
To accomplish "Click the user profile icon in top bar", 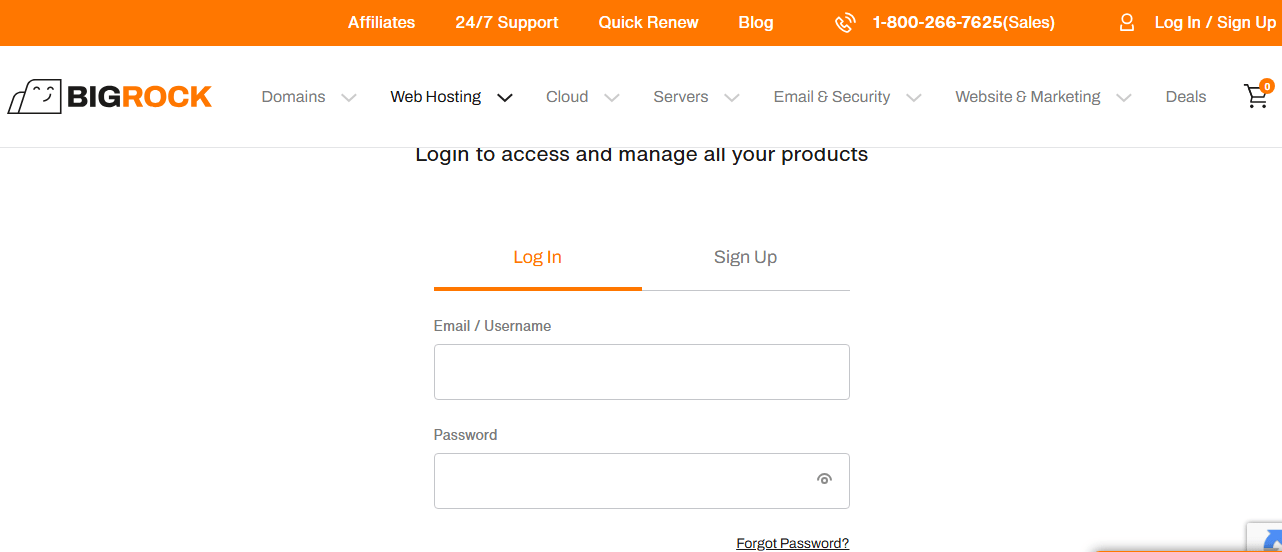I will pyautogui.click(x=1127, y=23).
